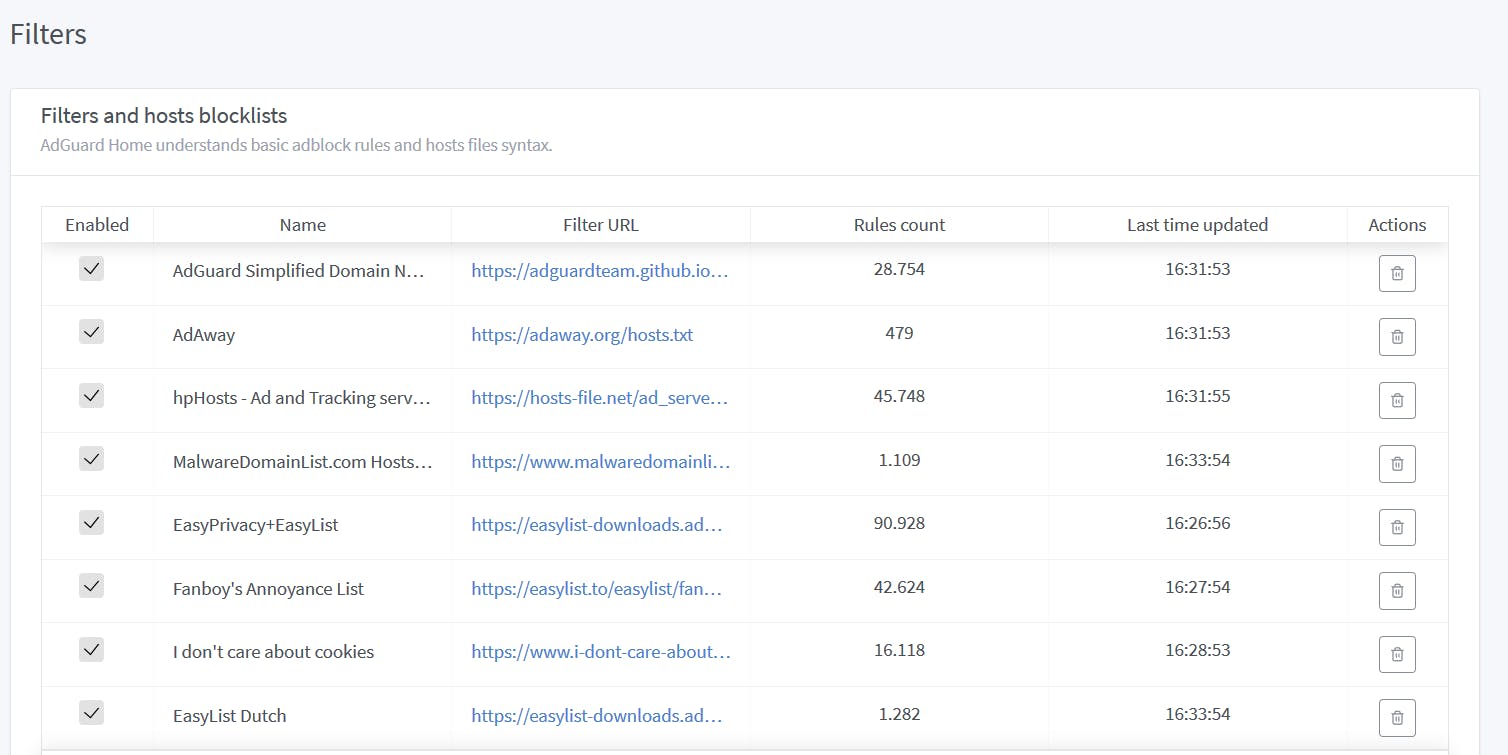Trash the I don't care about cookies filter

1397,654
